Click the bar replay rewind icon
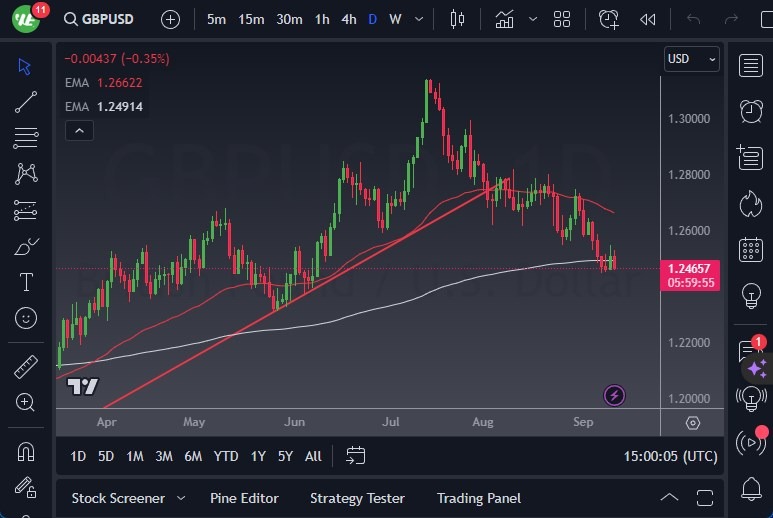Viewport: 773px width, 518px height. 648,19
